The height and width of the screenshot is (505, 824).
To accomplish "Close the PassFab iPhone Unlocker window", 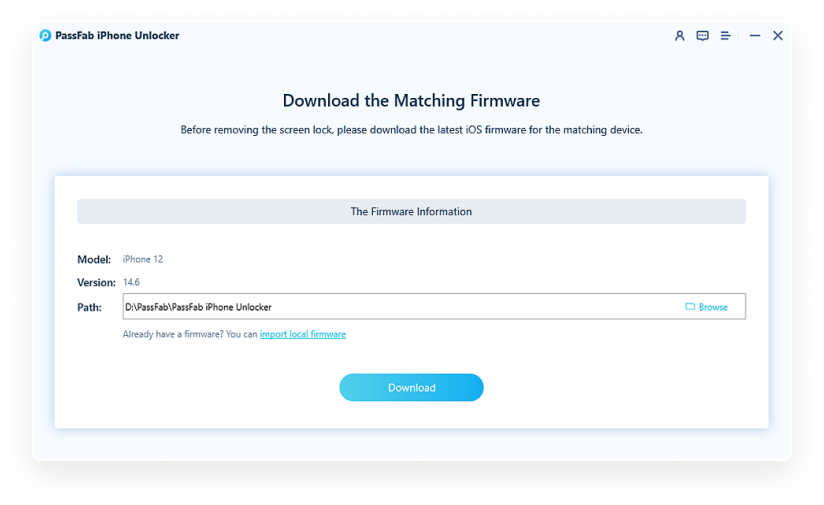I will [x=778, y=36].
